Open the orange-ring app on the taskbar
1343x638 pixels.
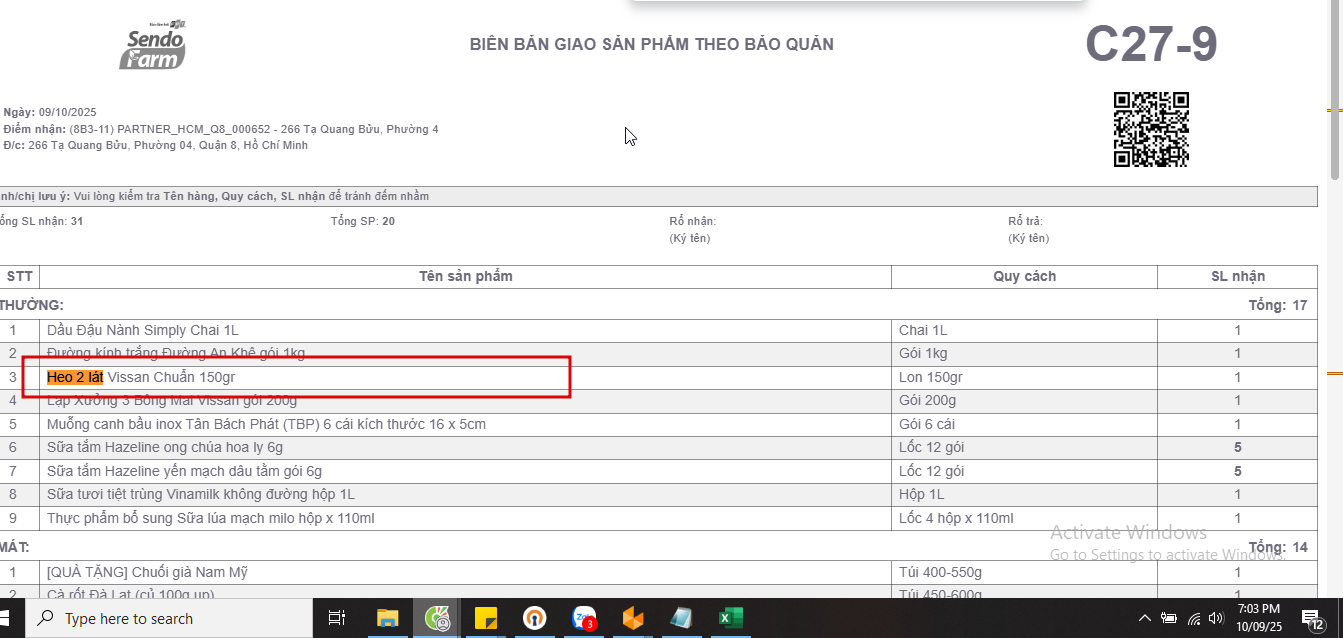(x=535, y=619)
